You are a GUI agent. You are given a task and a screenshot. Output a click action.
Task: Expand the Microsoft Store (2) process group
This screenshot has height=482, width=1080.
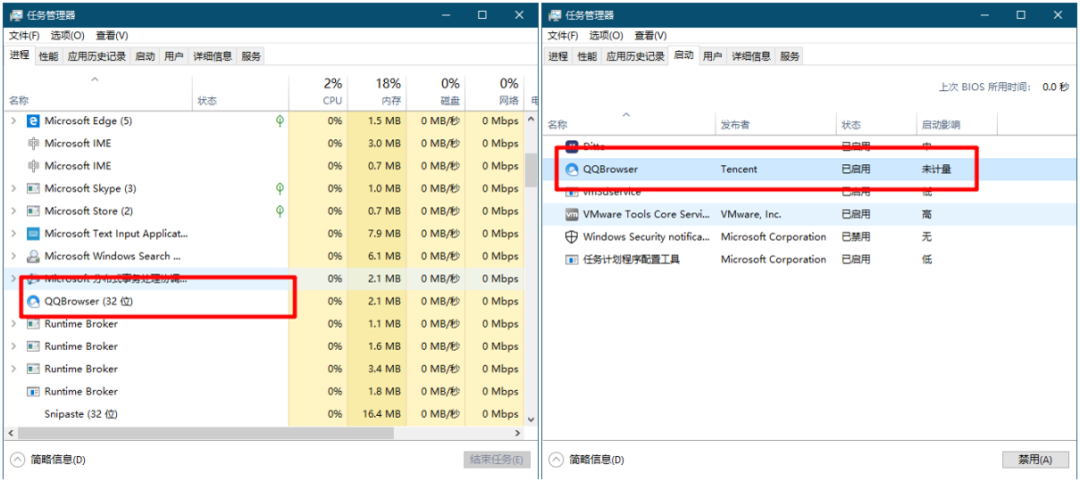pos(13,211)
